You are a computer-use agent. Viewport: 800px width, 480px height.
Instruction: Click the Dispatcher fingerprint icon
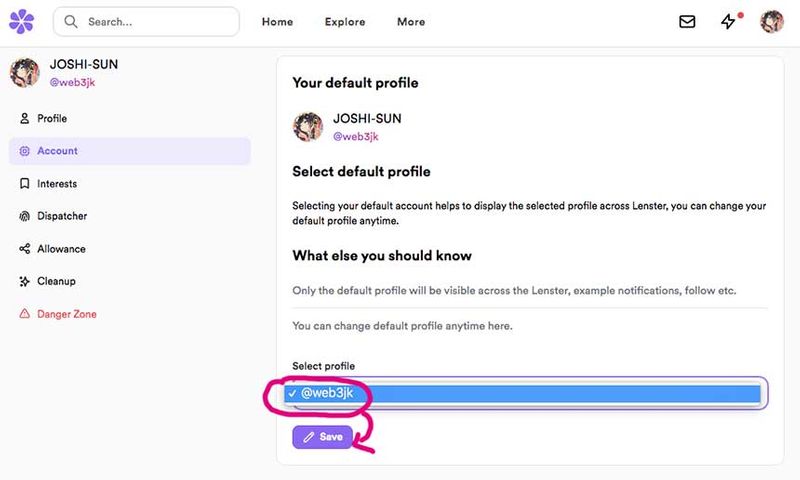[x=25, y=216]
